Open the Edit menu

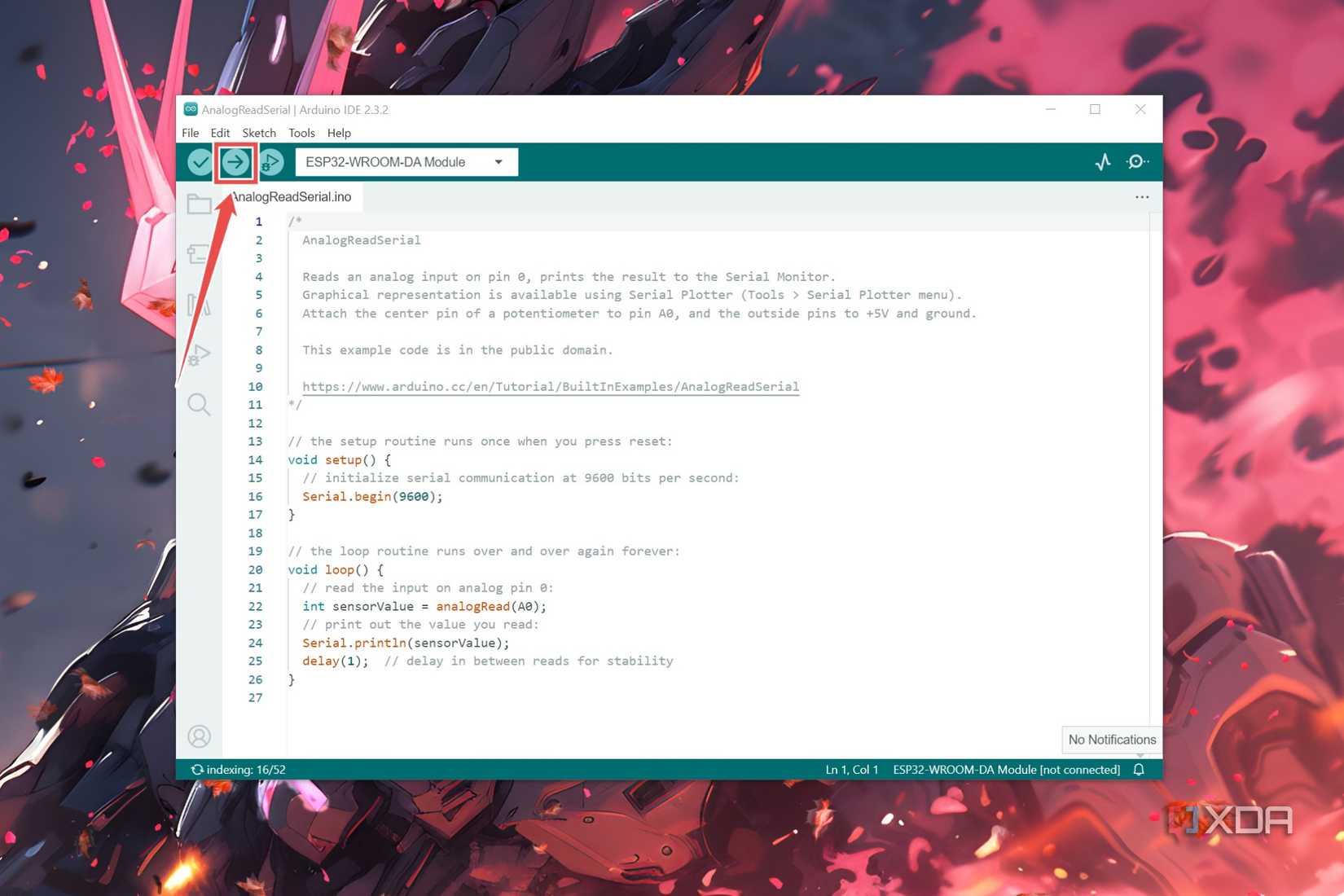point(220,133)
